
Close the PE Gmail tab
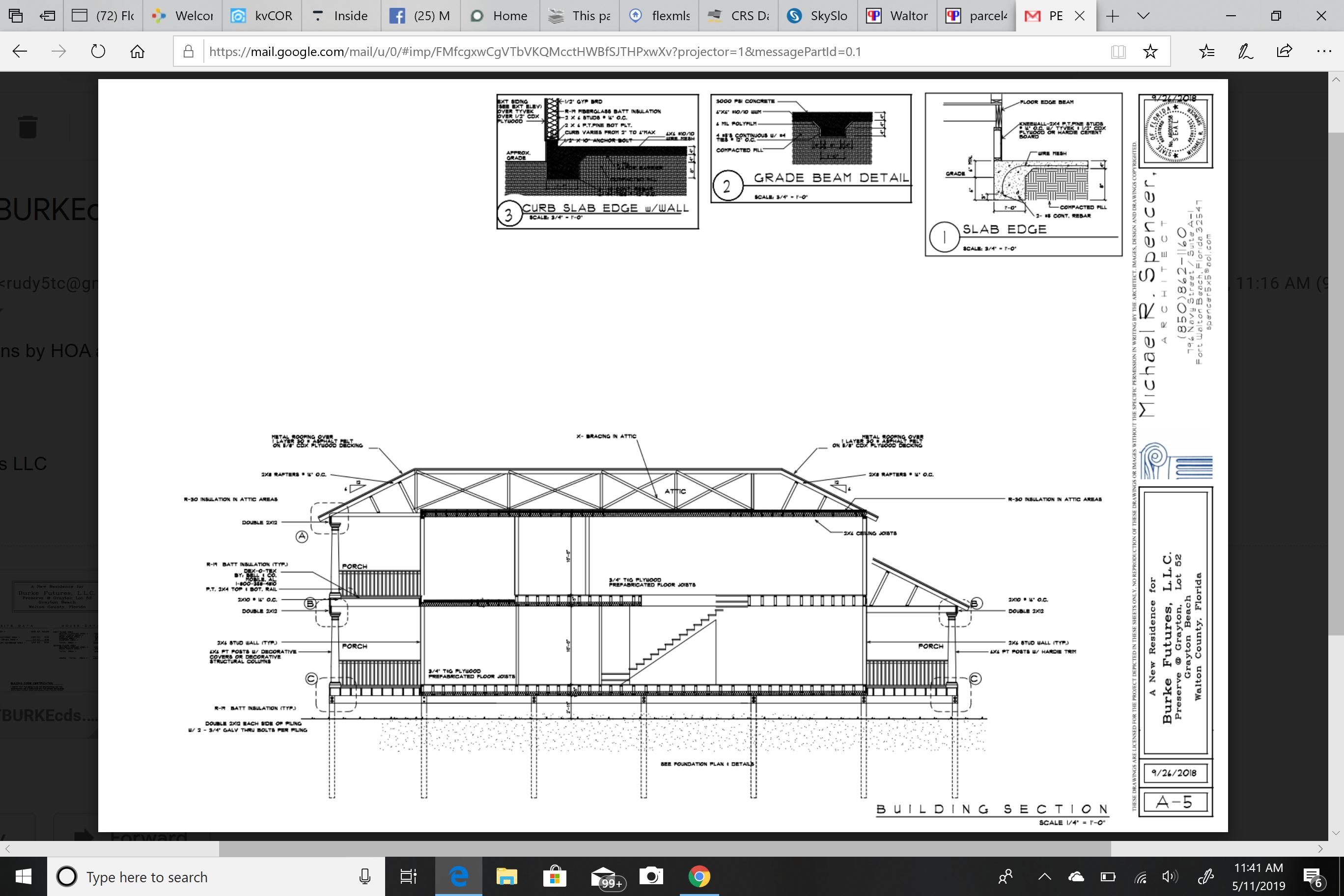click(x=1080, y=16)
